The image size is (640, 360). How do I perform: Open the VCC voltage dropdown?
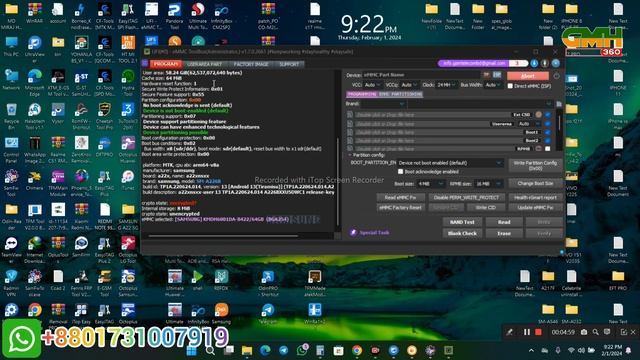372,85
